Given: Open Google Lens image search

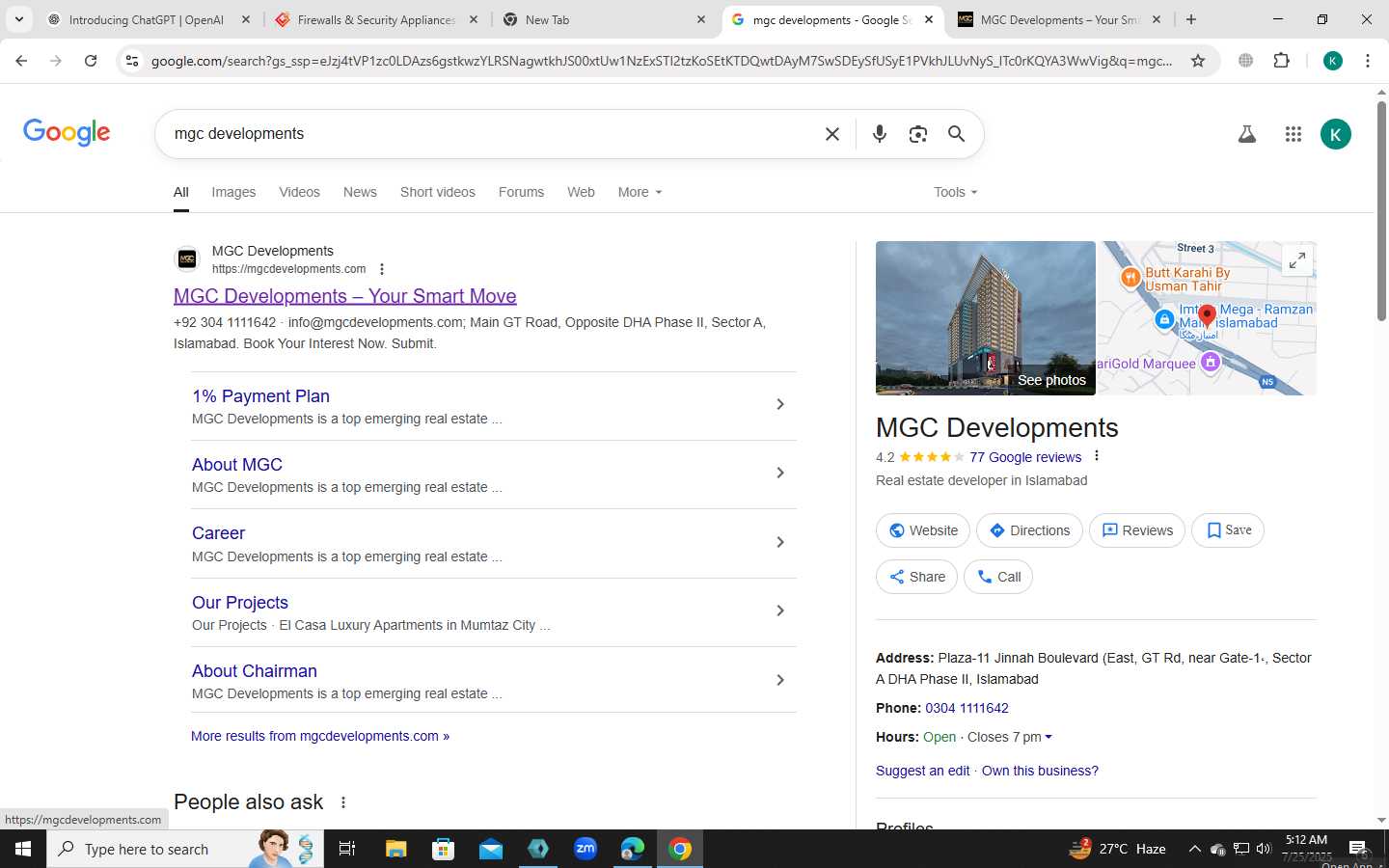Looking at the screenshot, I should 917,134.
